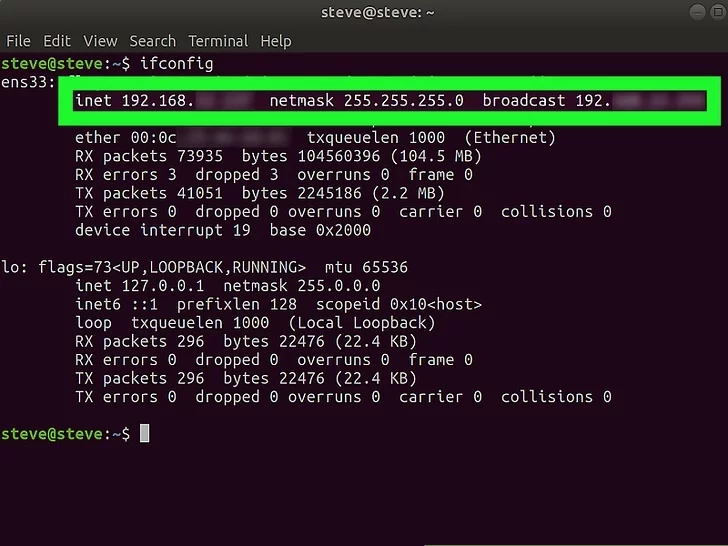728x546 pixels.
Task: Click 'flags=73<UP,LOOPBACK,RUNNING>' text
Action: 172,267
